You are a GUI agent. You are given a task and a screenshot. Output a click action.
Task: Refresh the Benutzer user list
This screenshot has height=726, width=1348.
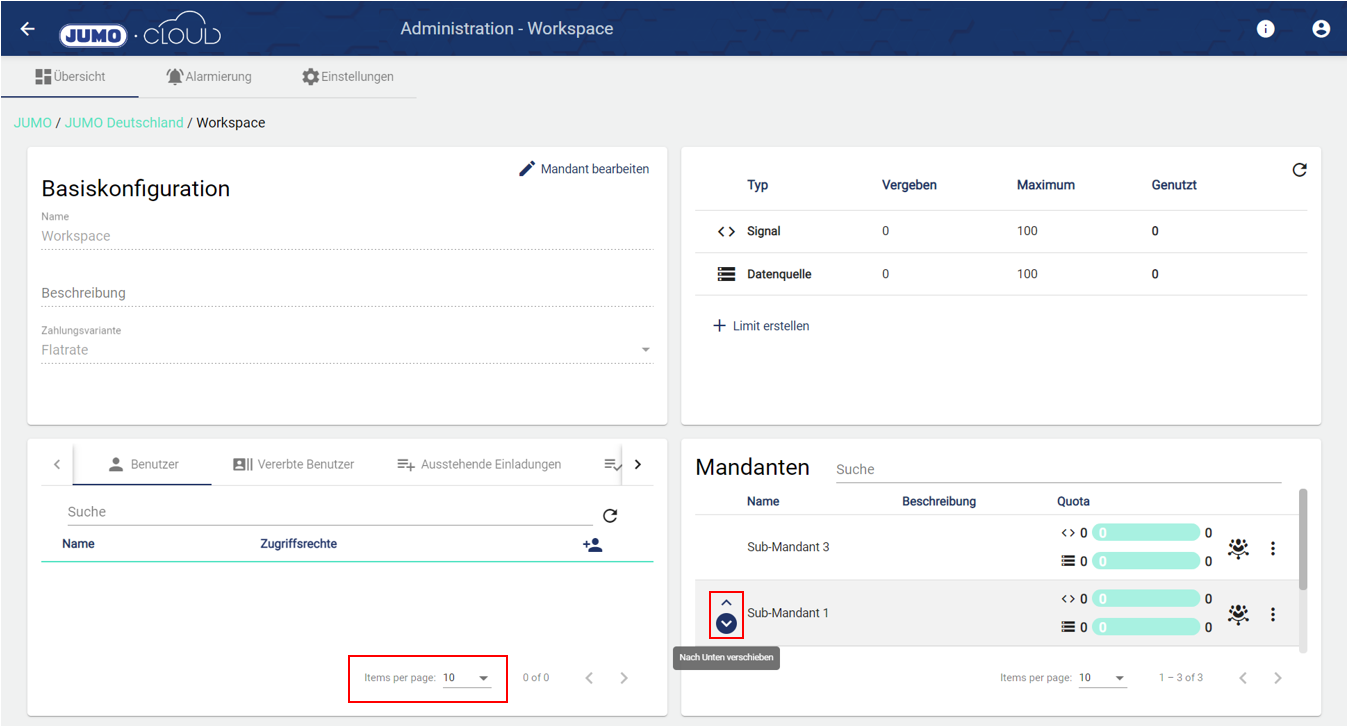610,516
